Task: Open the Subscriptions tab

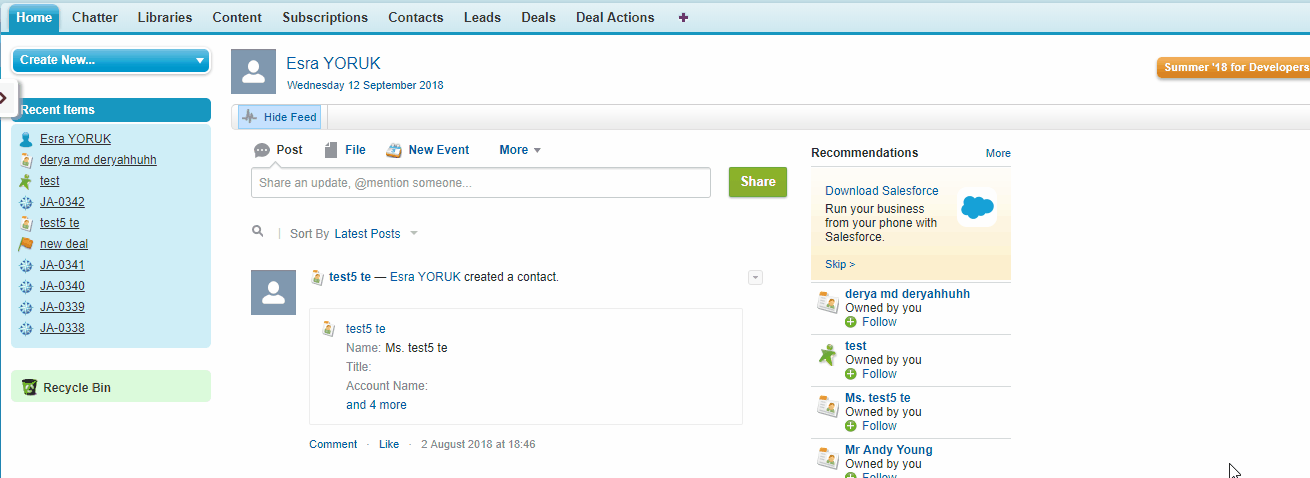Action: click(325, 18)
